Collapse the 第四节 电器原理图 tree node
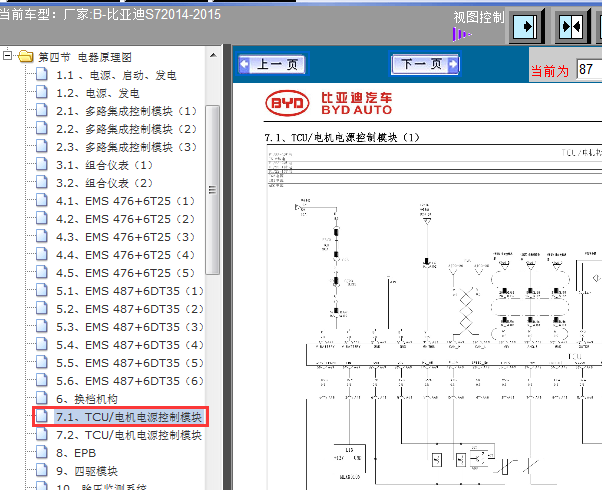The image size is (602, 490). pos(7,56)
